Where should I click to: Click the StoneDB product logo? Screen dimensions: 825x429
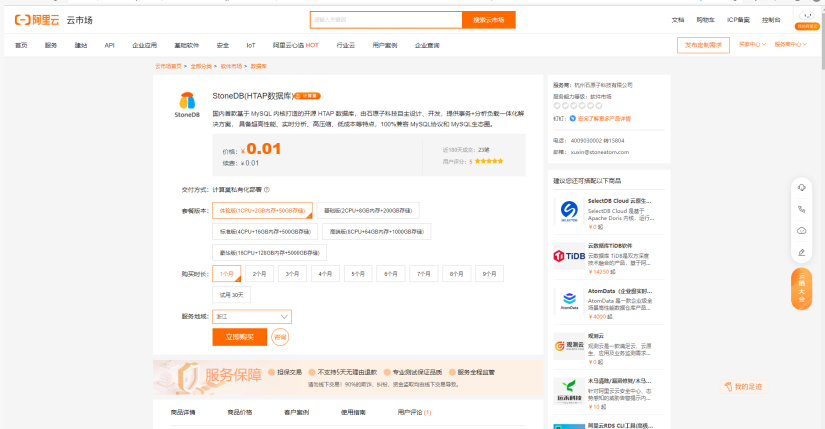click(x=187, y=104)
